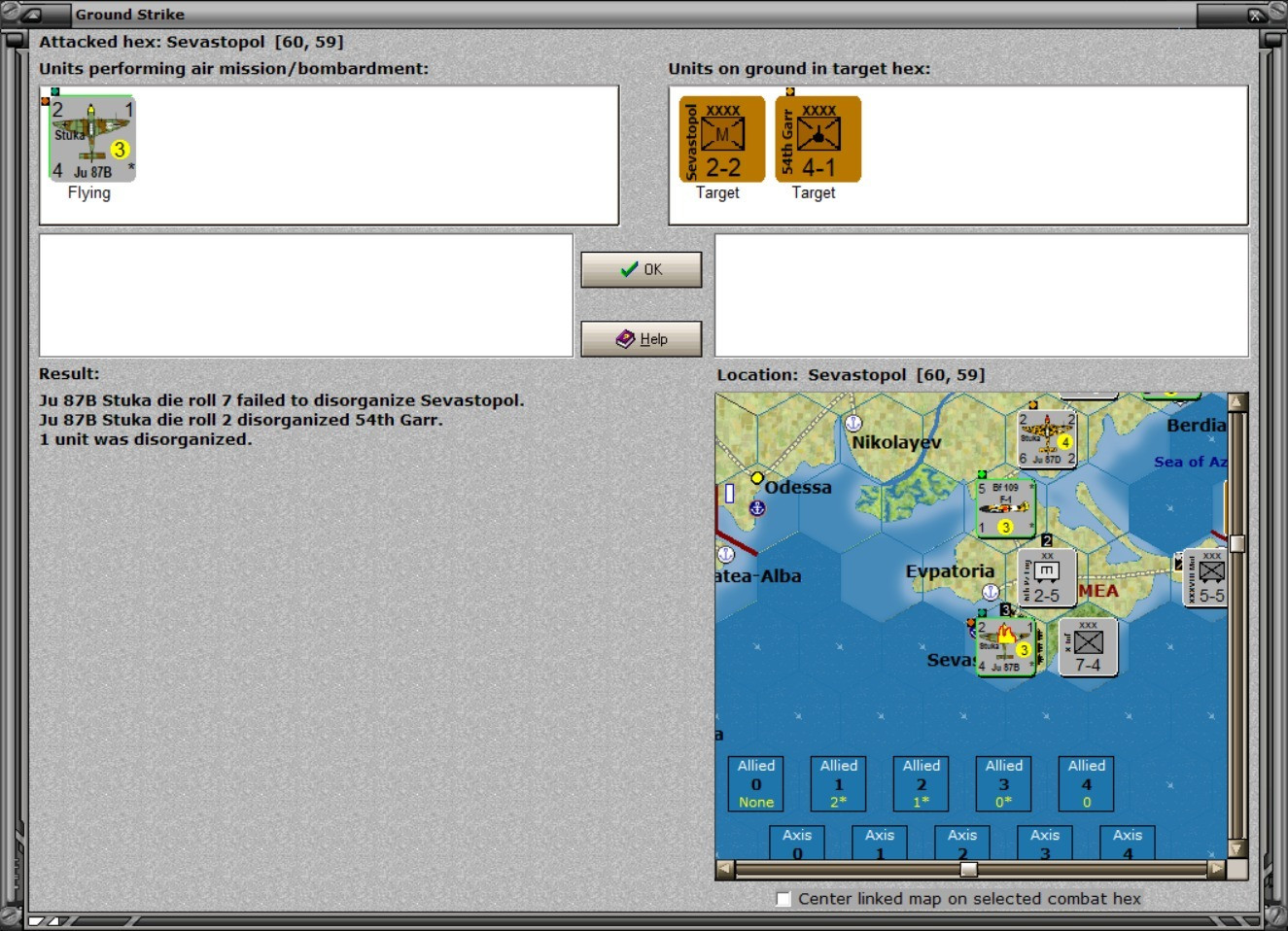
Task: Click the Ju 87D Stuka counter on the map
Action: point(1046,439)
